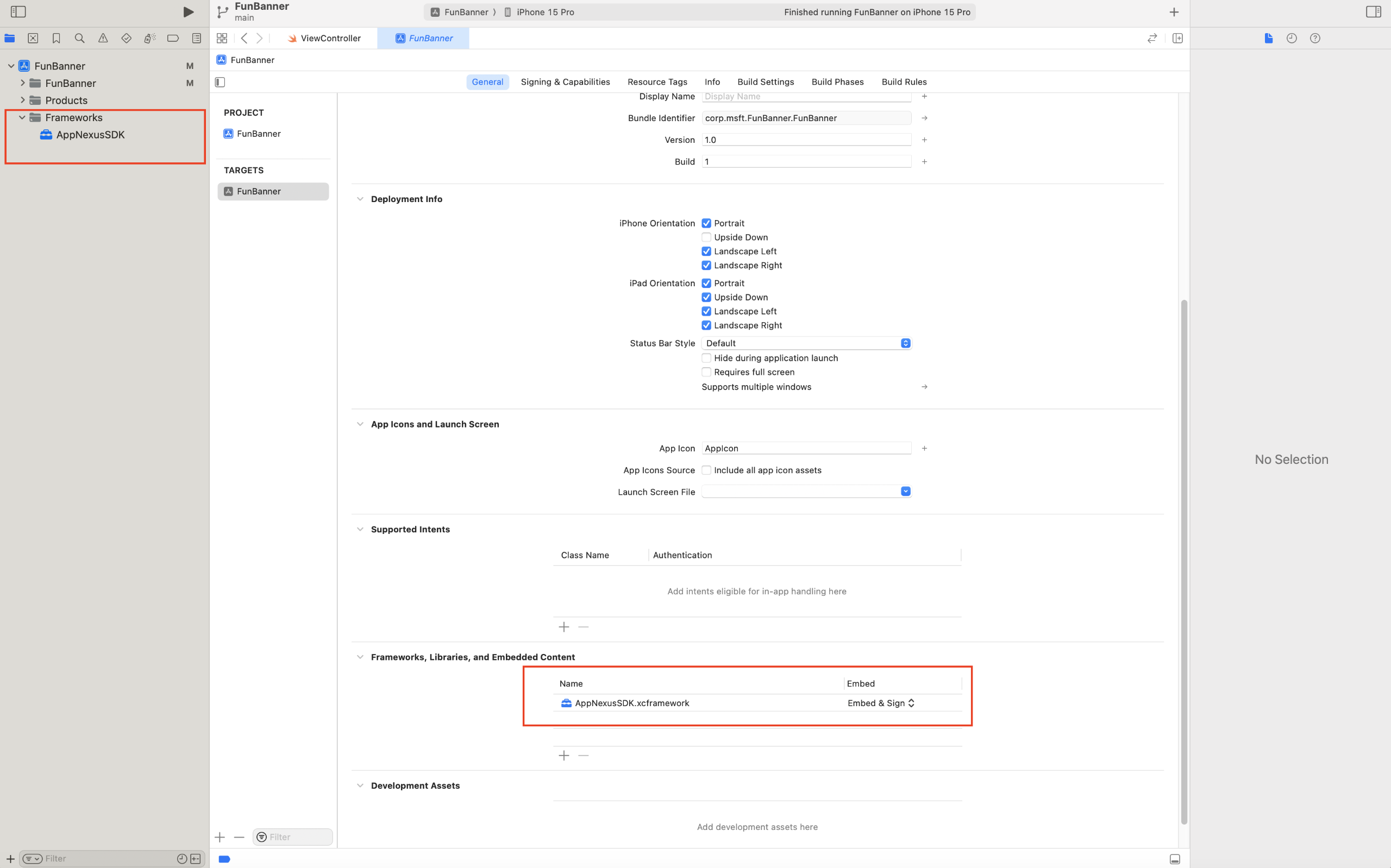Expand the Products group
This screenshot has height=868, width=1391.
click(22, 100)
